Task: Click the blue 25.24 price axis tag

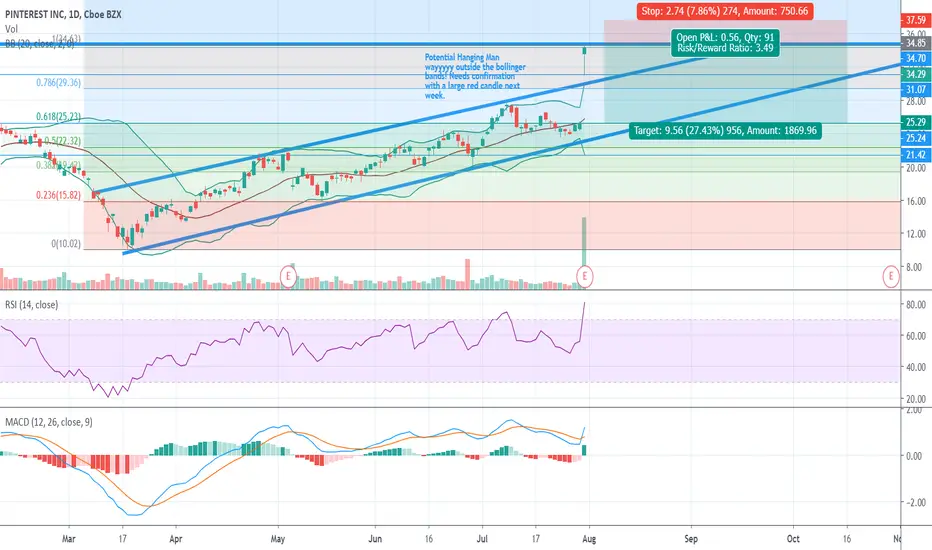Action: (x=916, y=138)
